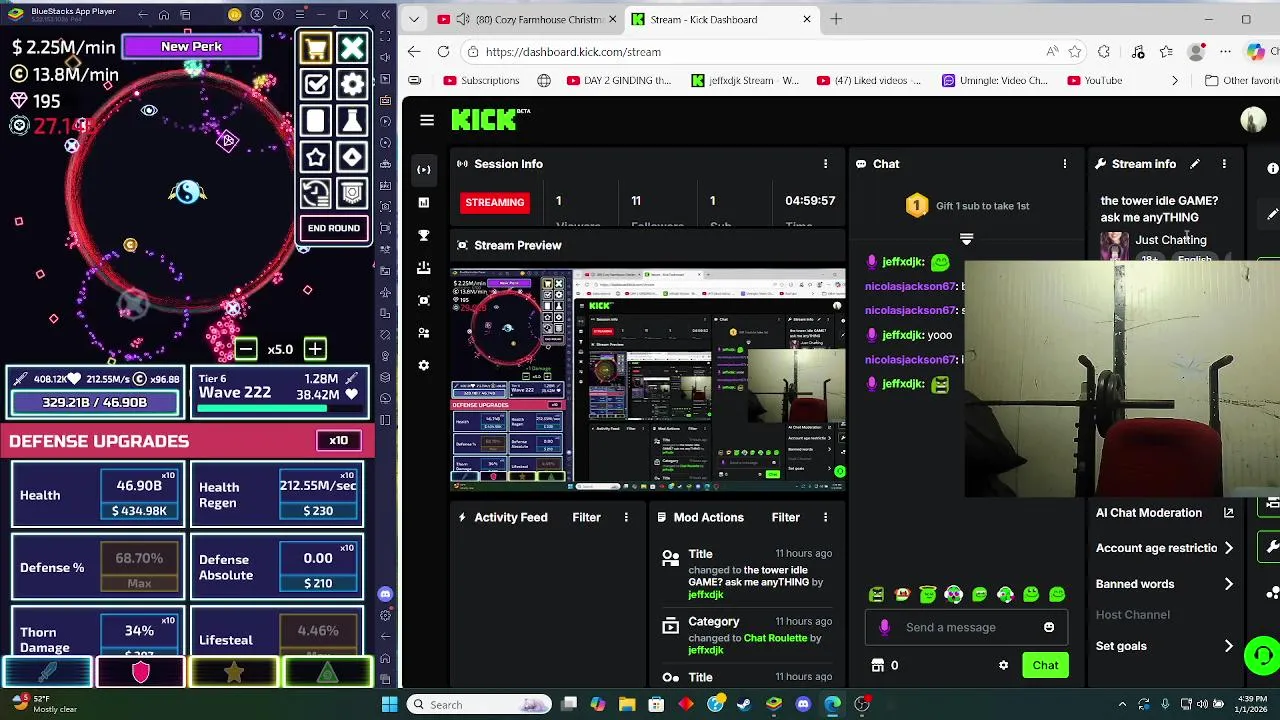Image resolution: width=1280 pixels, height=720 pixels.
Task: Open the Other favorites folder
Action: (x=1242, y=80)
